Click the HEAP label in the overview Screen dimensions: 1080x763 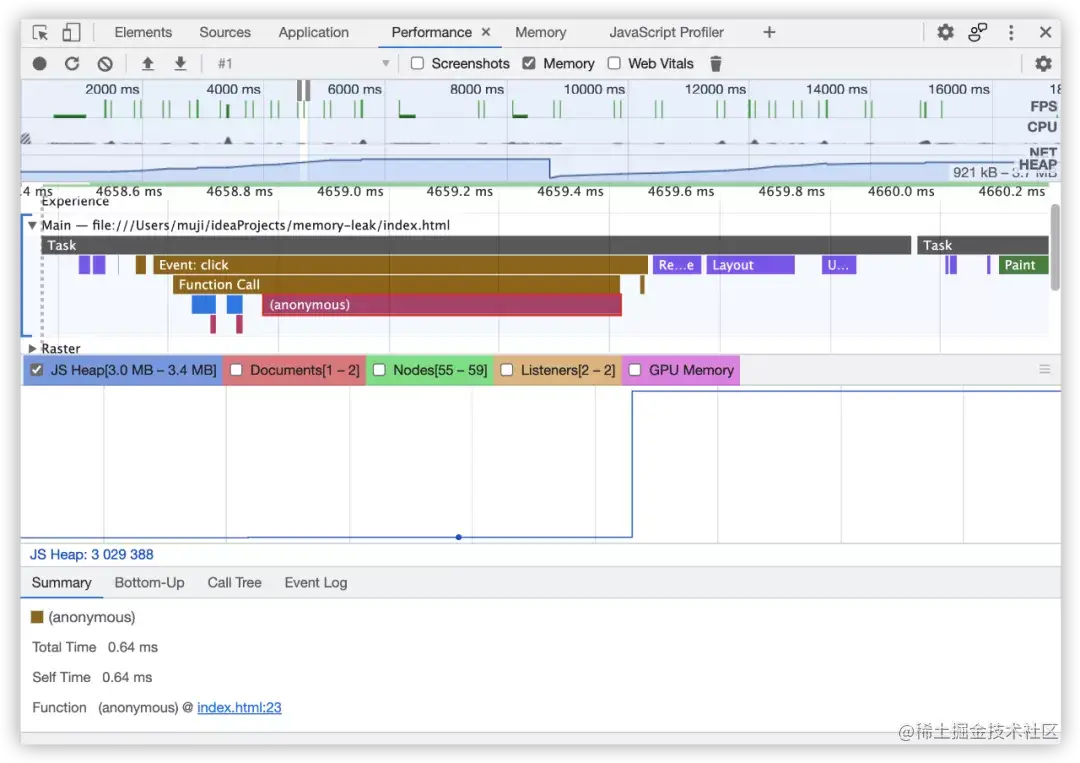(x=1037, y=165)
